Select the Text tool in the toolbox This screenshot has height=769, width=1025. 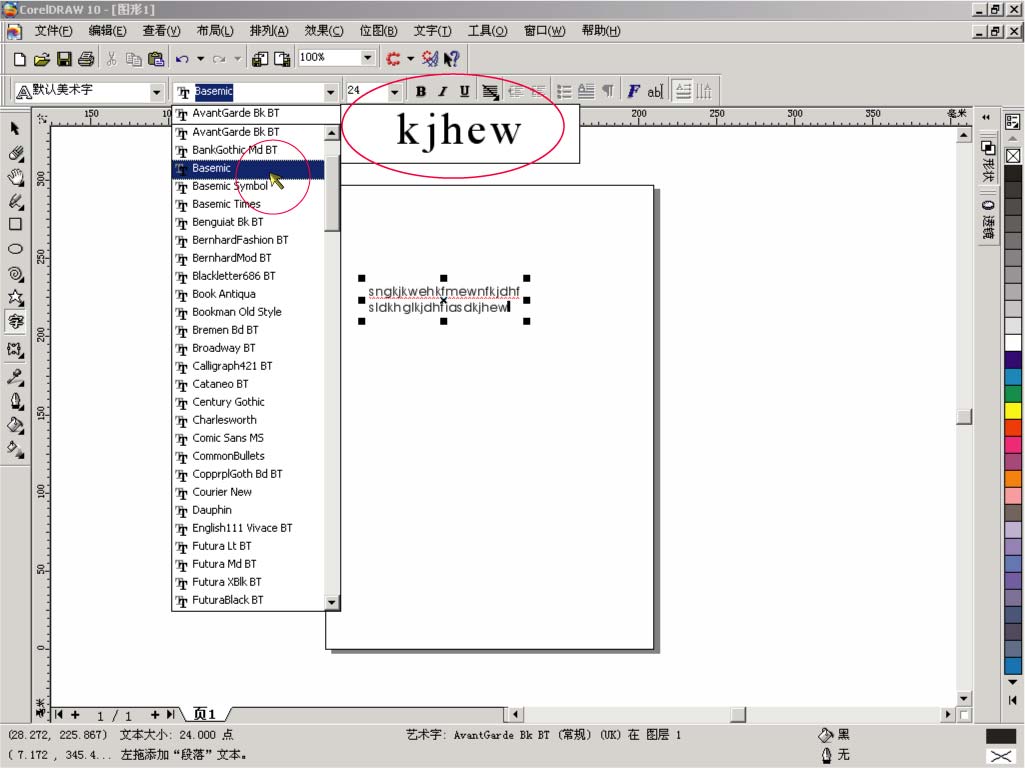16,322
